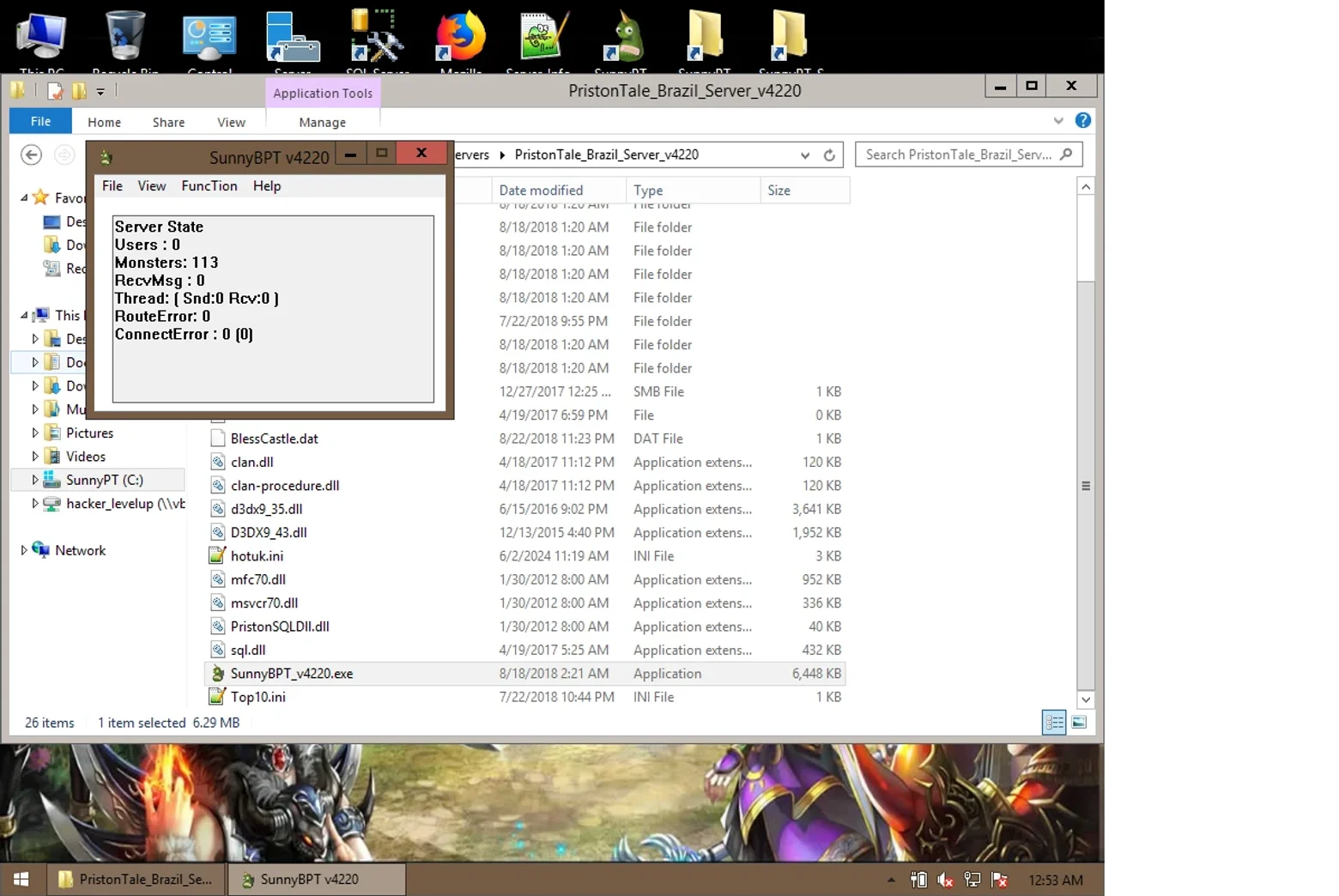Go back with the Explorer back arrow

coord(31,154)
